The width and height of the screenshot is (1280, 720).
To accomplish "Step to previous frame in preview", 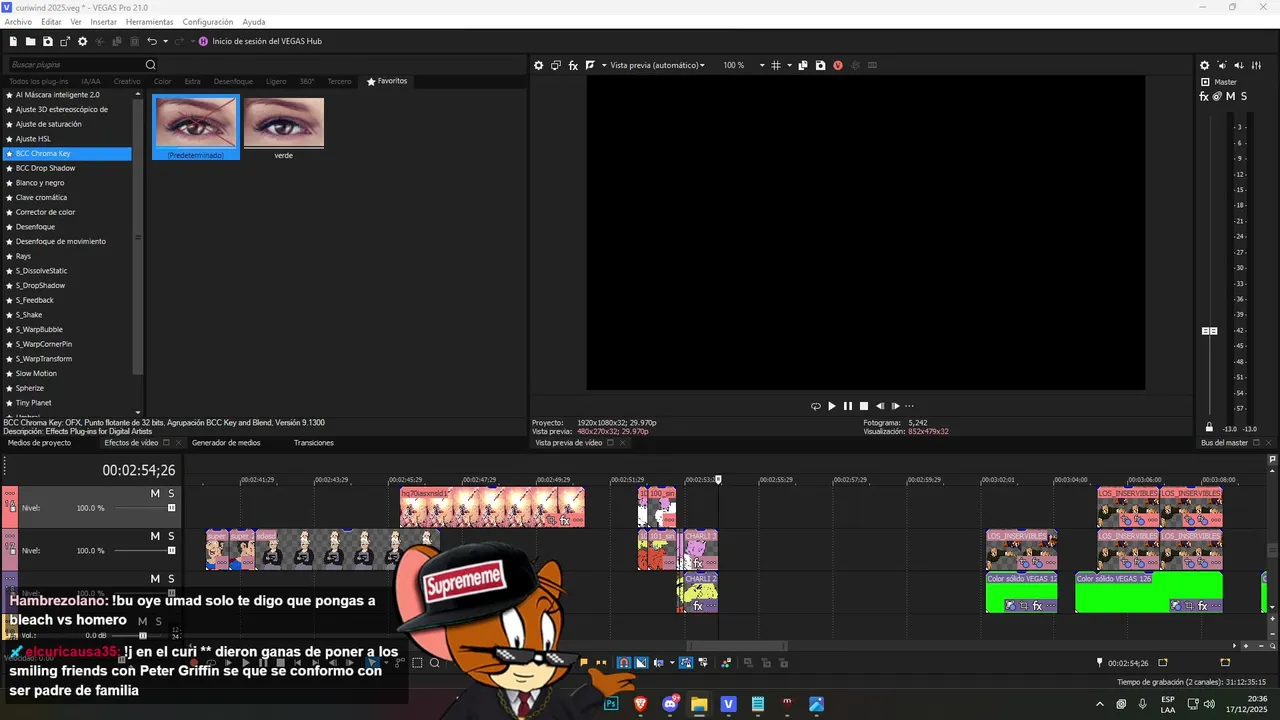I will pyautogui.click(x=880, y=406).
